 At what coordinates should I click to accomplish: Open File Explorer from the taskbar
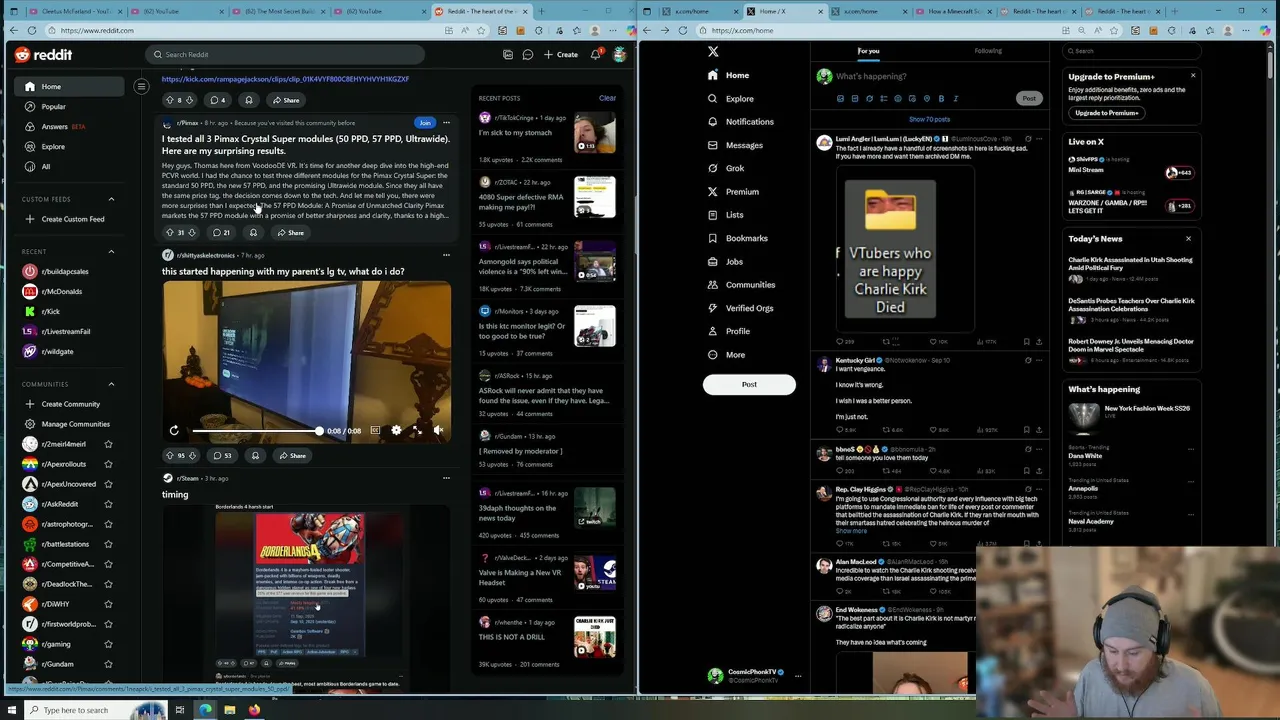coord(229,710)
